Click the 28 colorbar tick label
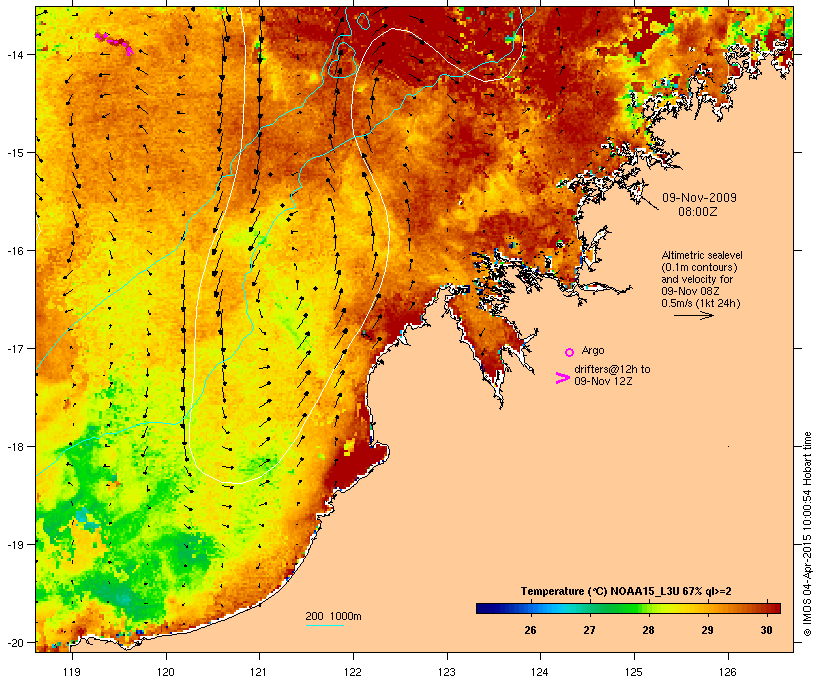 coord(648,630)
